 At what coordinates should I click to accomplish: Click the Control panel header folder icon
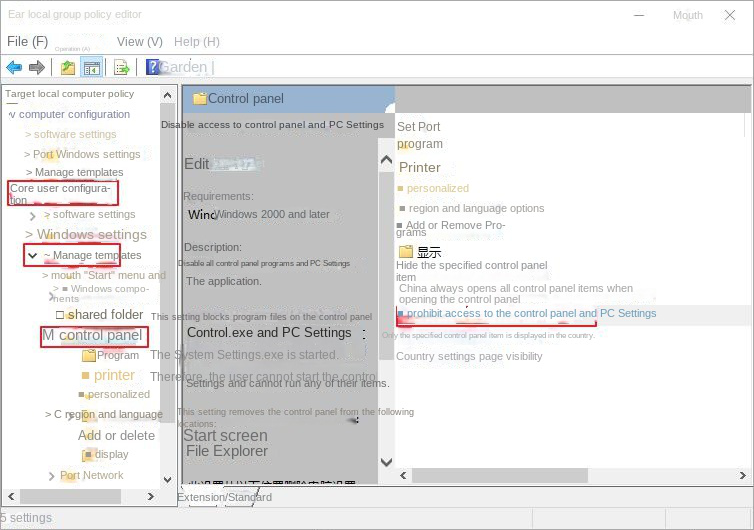(x=199, y=99)
